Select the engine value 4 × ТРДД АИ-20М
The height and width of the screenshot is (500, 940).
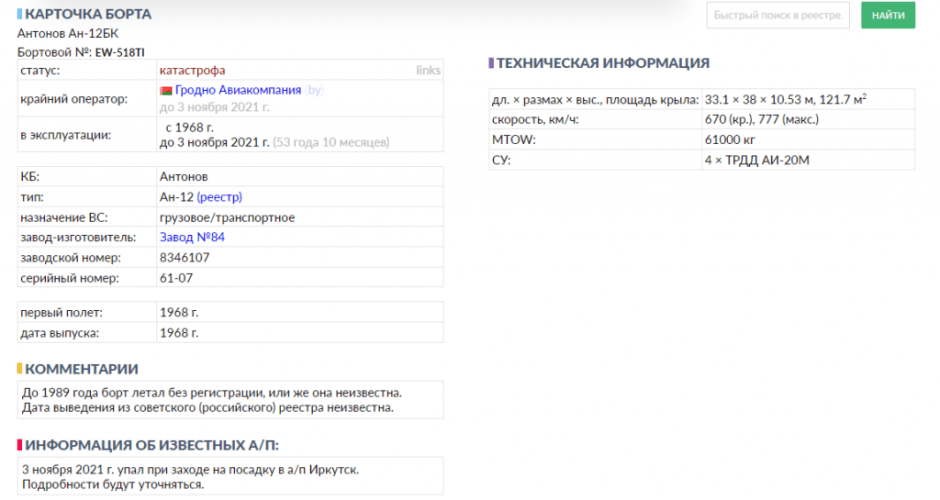pos(757,160)
